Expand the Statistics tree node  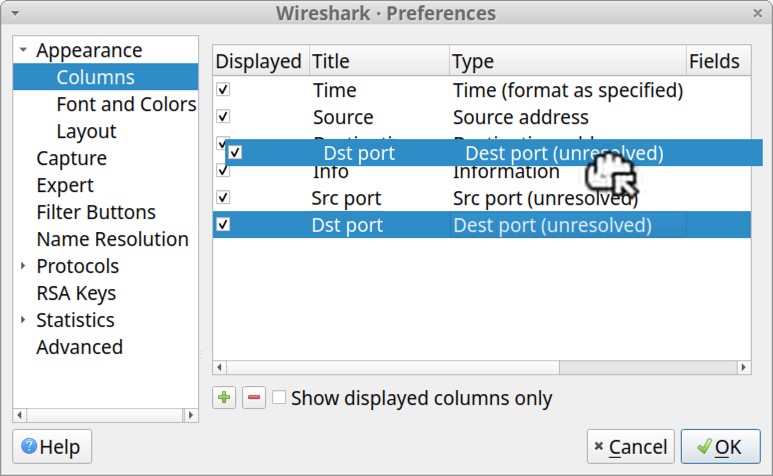point(23,320)
